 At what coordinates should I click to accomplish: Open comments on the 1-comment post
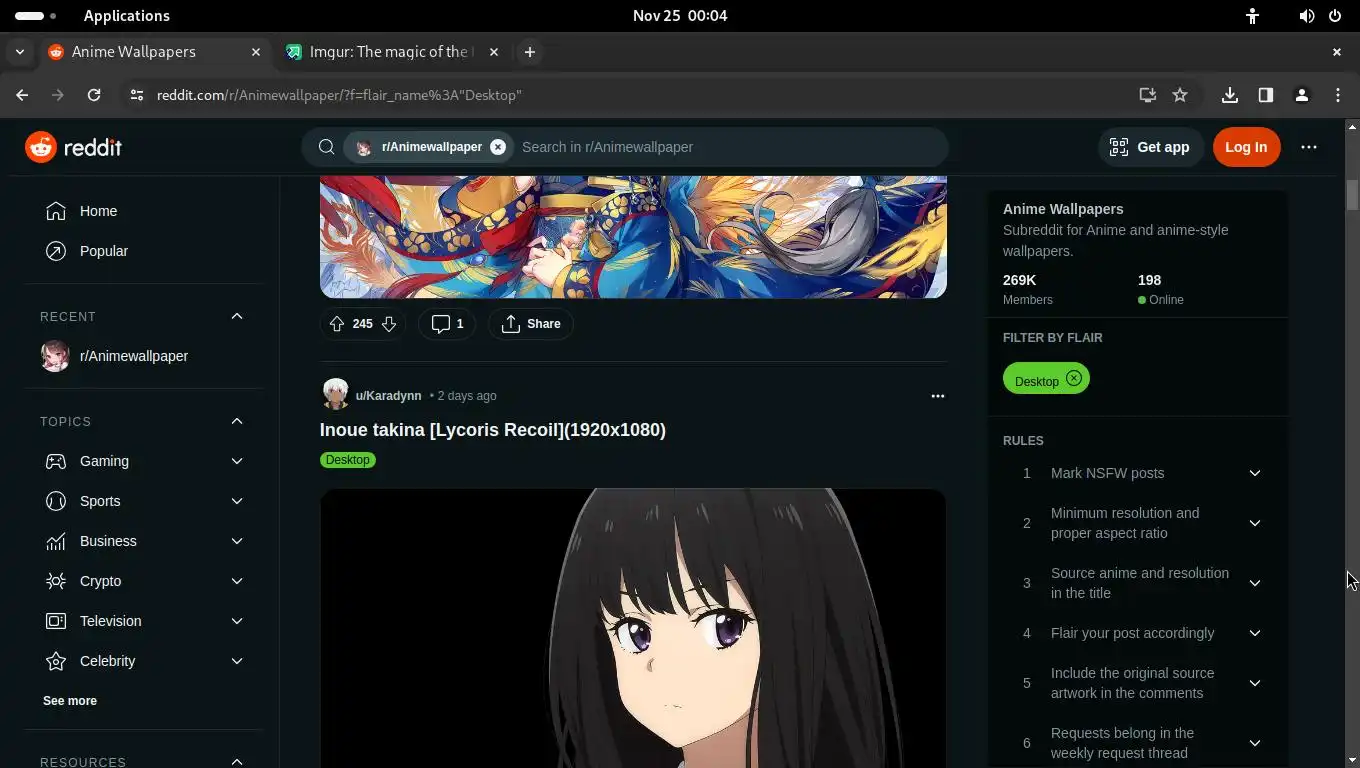click(x=447, y=324)
